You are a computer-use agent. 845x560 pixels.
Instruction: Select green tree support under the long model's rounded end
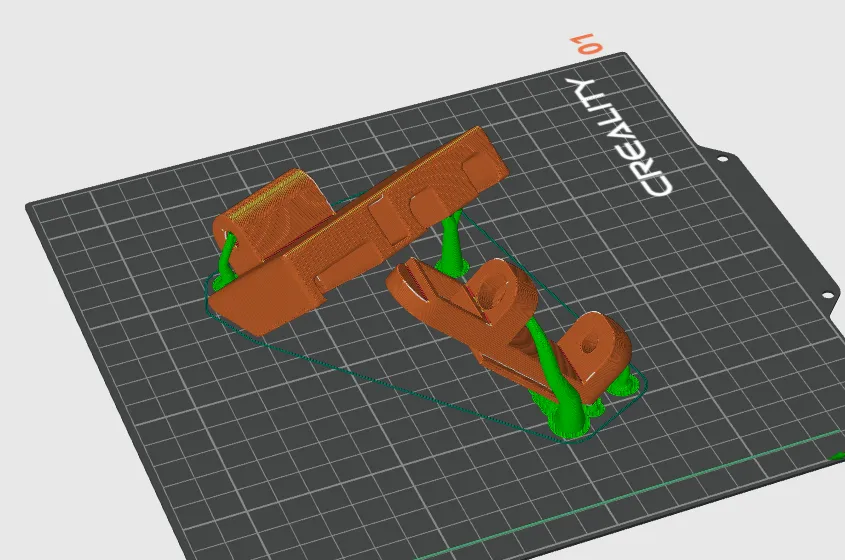click(x=225, y=264)
